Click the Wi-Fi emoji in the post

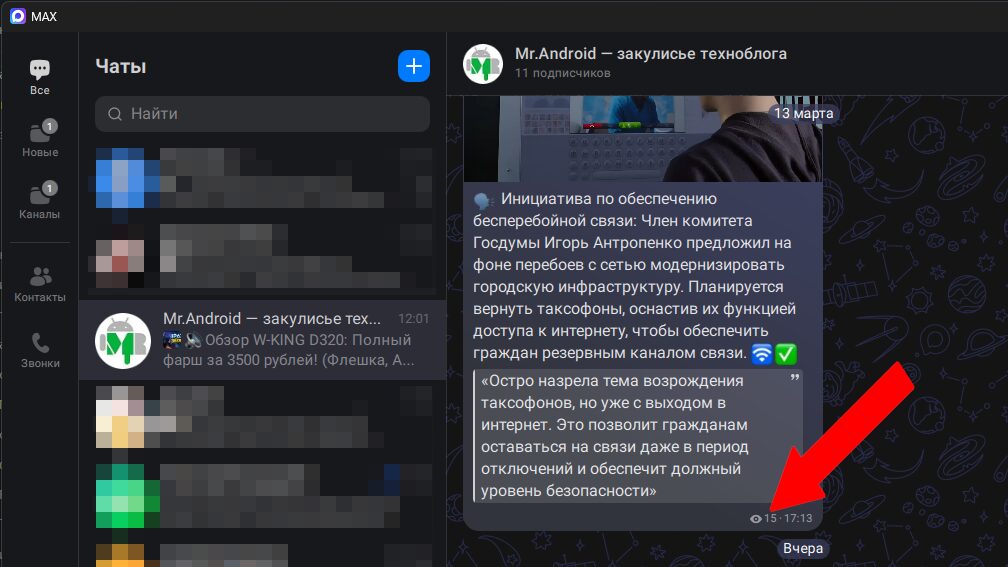pyautogui.click(x=762, y=354)
